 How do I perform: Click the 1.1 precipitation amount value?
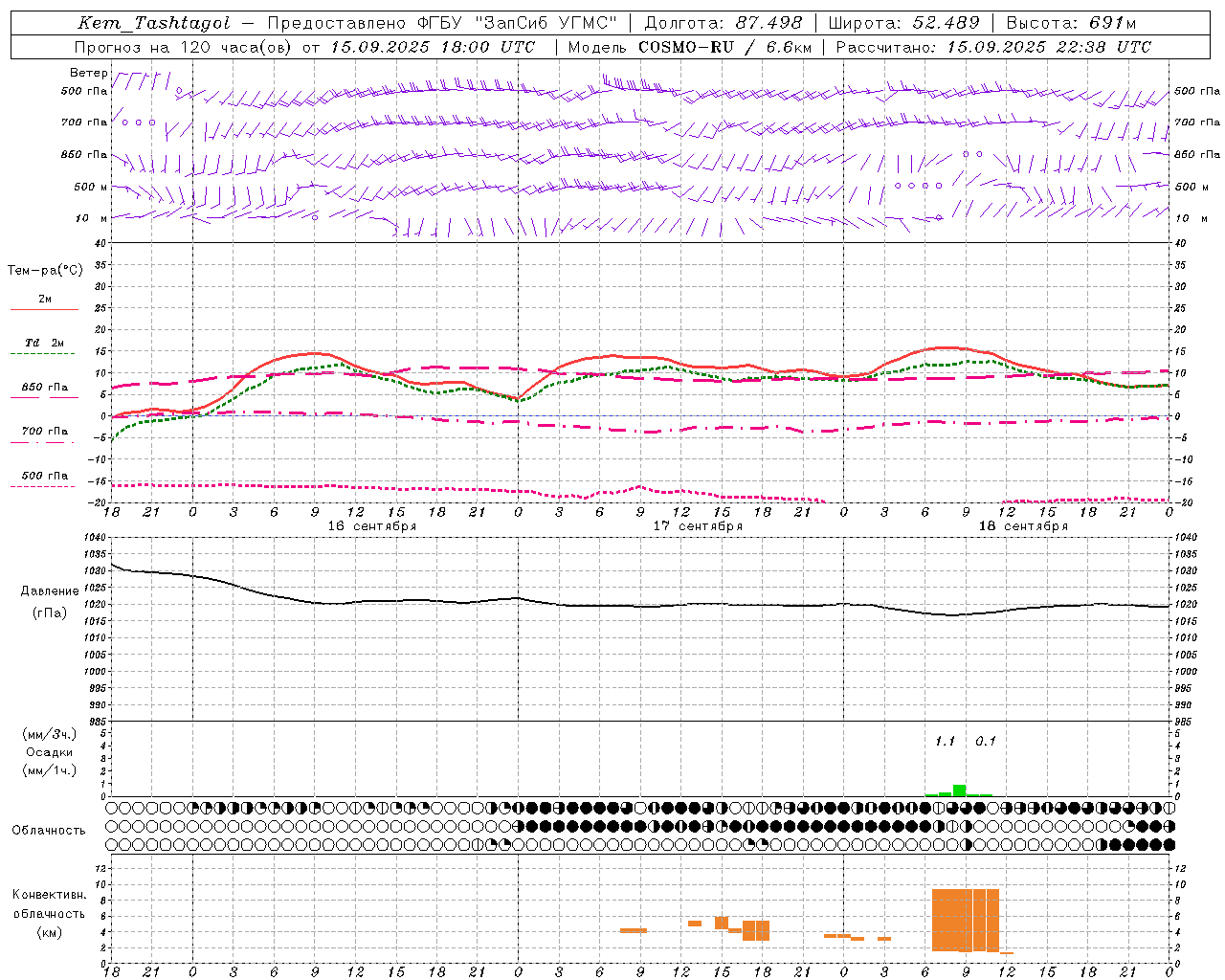[x=945, y=741]
